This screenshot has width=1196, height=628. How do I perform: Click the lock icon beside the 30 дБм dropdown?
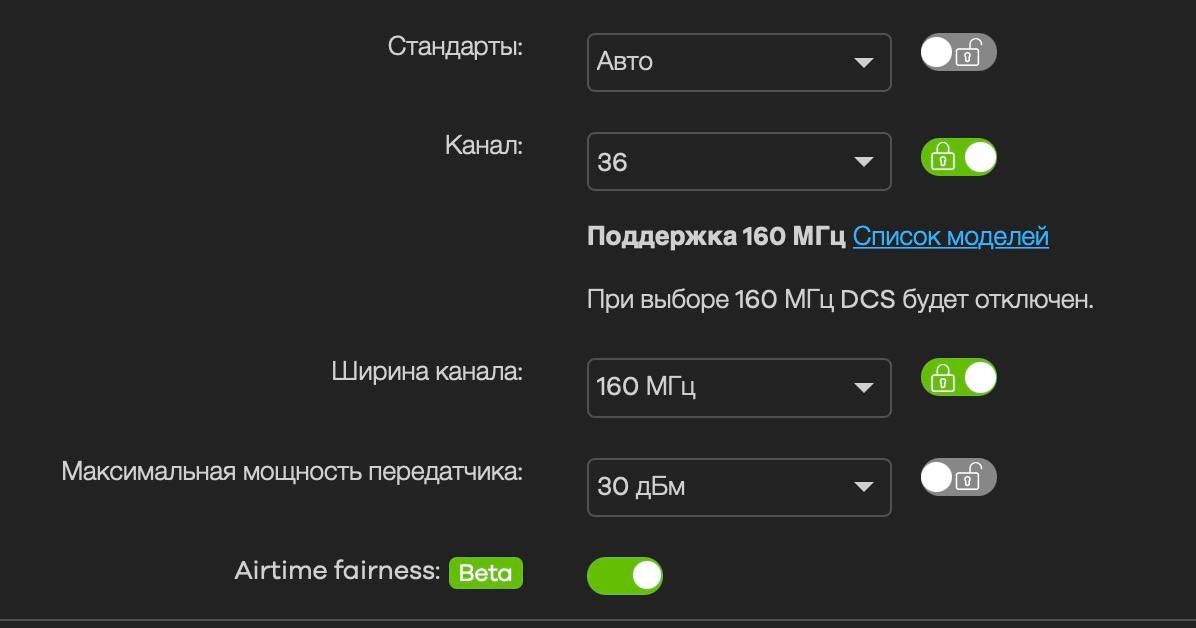[968, 479]
